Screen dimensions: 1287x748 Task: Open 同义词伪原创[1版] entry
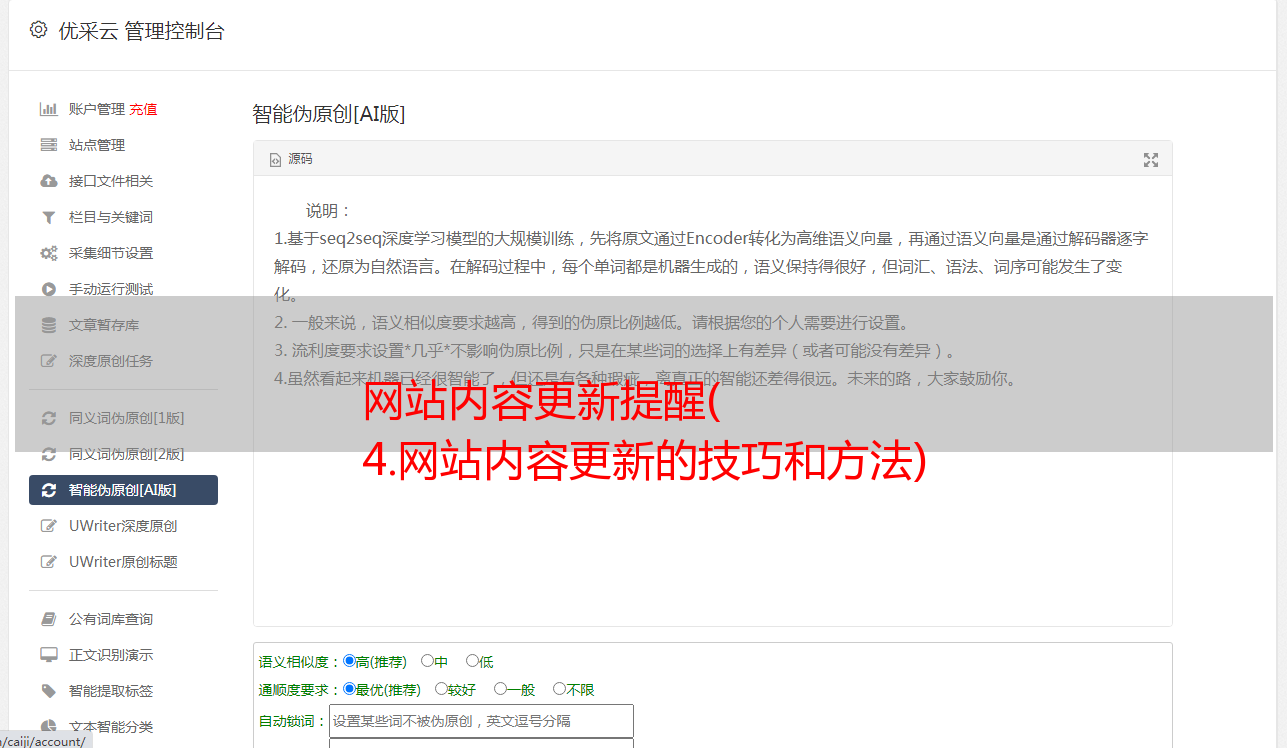[x=126, y=418]
